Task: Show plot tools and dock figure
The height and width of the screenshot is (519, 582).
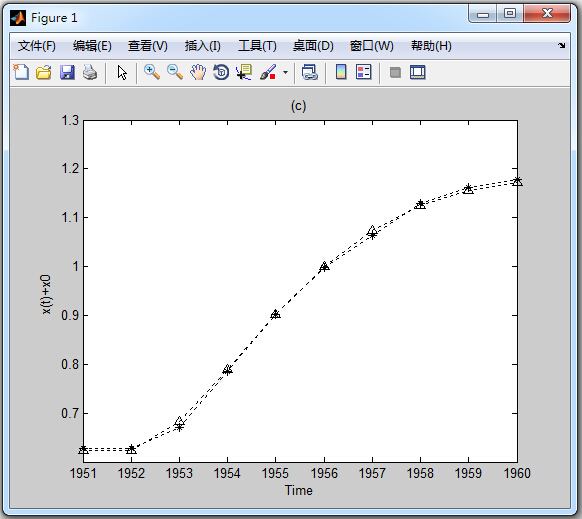Action: click(x=418, y=72)
